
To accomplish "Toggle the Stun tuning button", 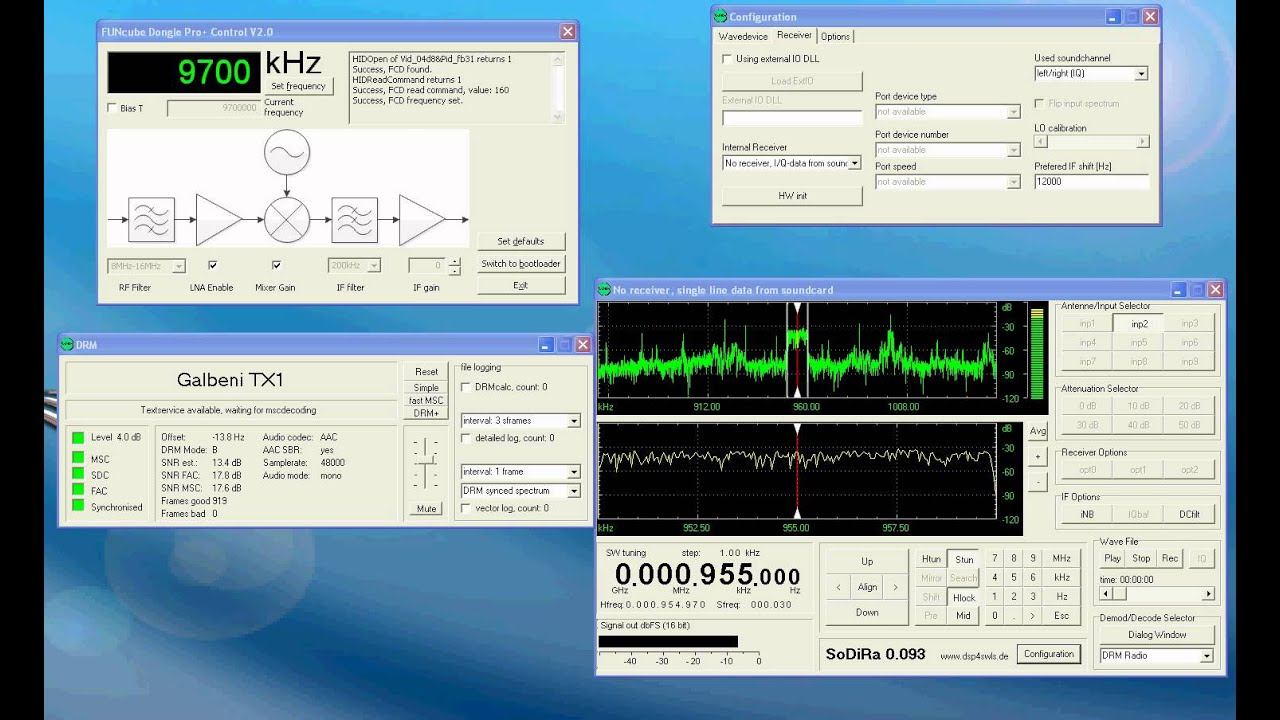I will point(964,559).
